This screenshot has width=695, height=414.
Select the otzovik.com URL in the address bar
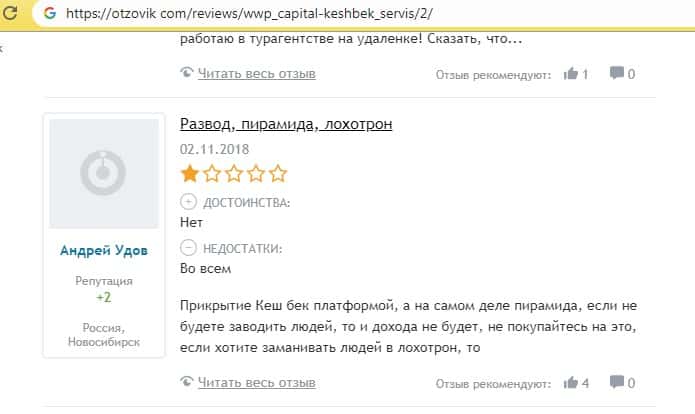[249, 13]
